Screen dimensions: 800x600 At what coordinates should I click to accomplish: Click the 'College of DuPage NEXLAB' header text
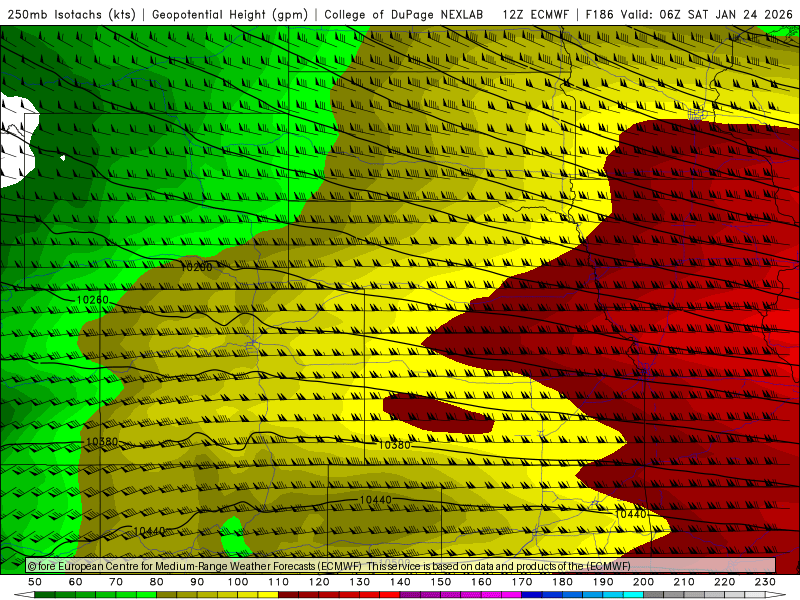pyautogui.click(x=404, y=14)
